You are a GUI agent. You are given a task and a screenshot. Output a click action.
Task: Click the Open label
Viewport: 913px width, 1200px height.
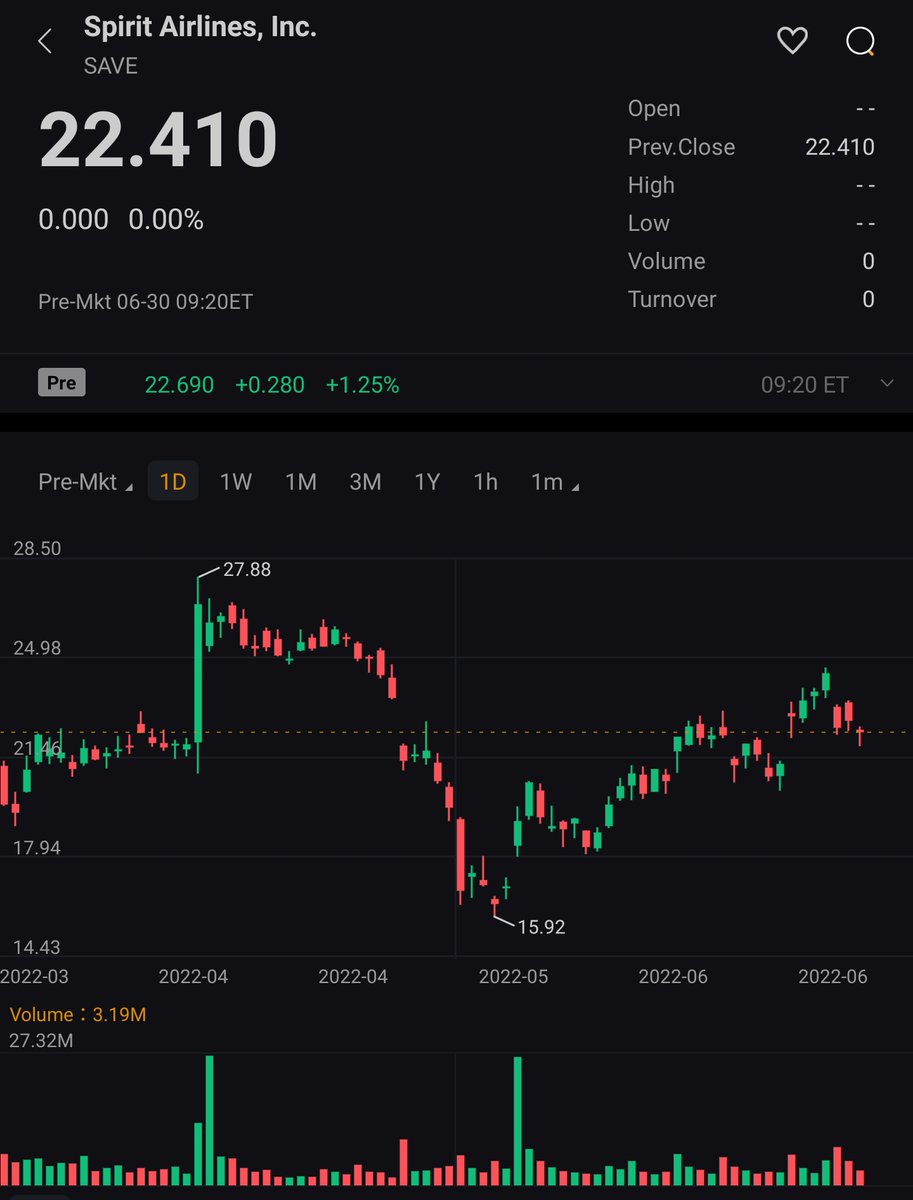pos(654,109)
